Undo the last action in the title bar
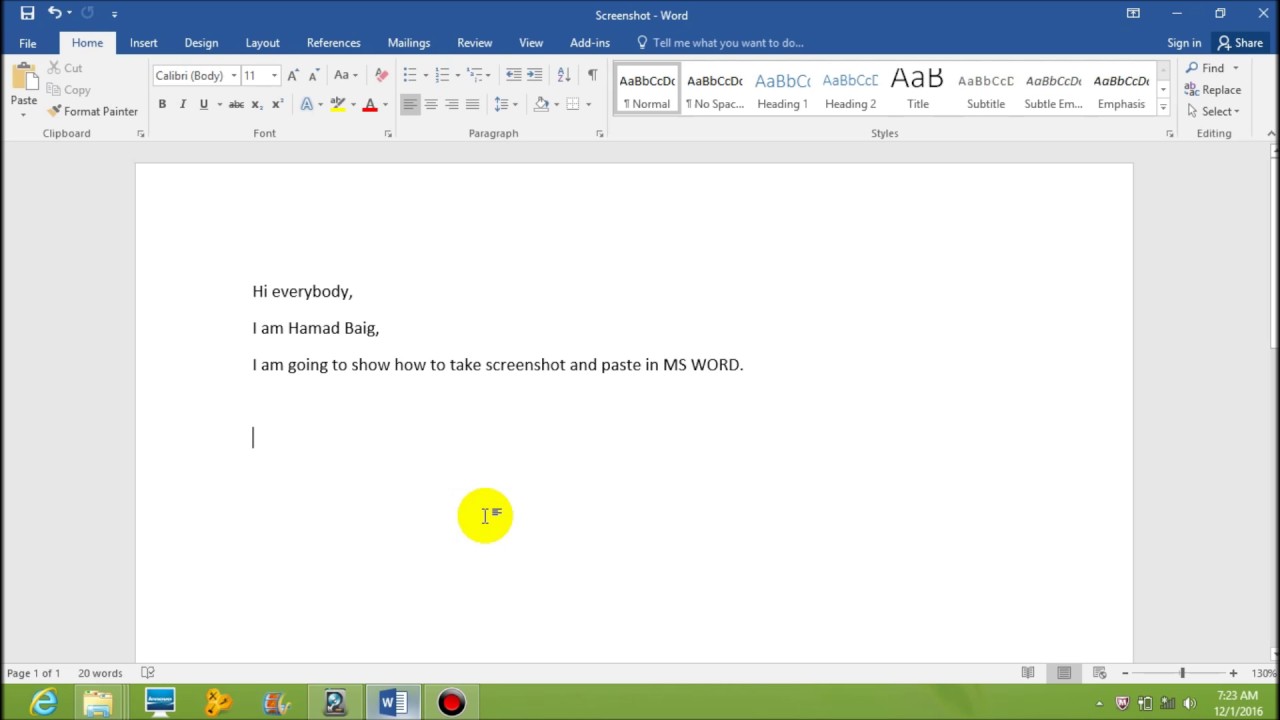This screenshot has width=1280, height=720. pyautogui.click(x=55, y=14)
